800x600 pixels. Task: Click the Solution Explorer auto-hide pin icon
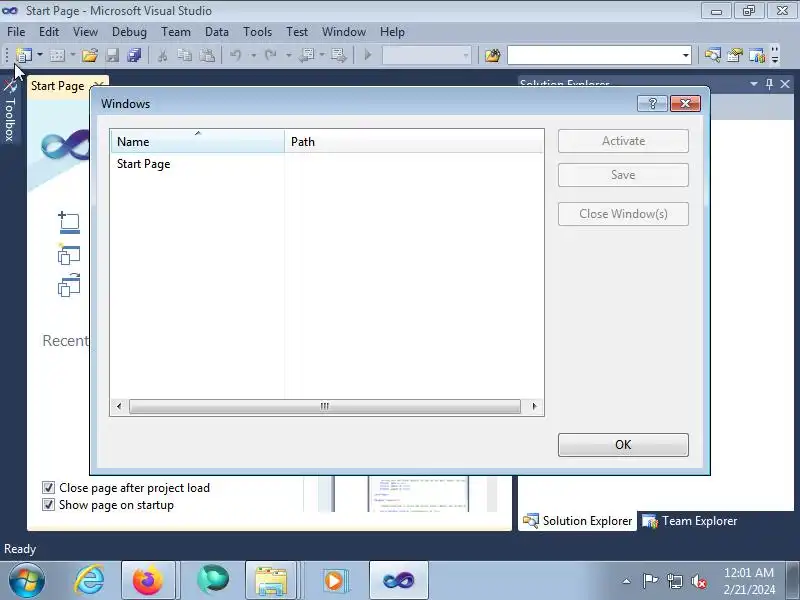coord(769,84)
